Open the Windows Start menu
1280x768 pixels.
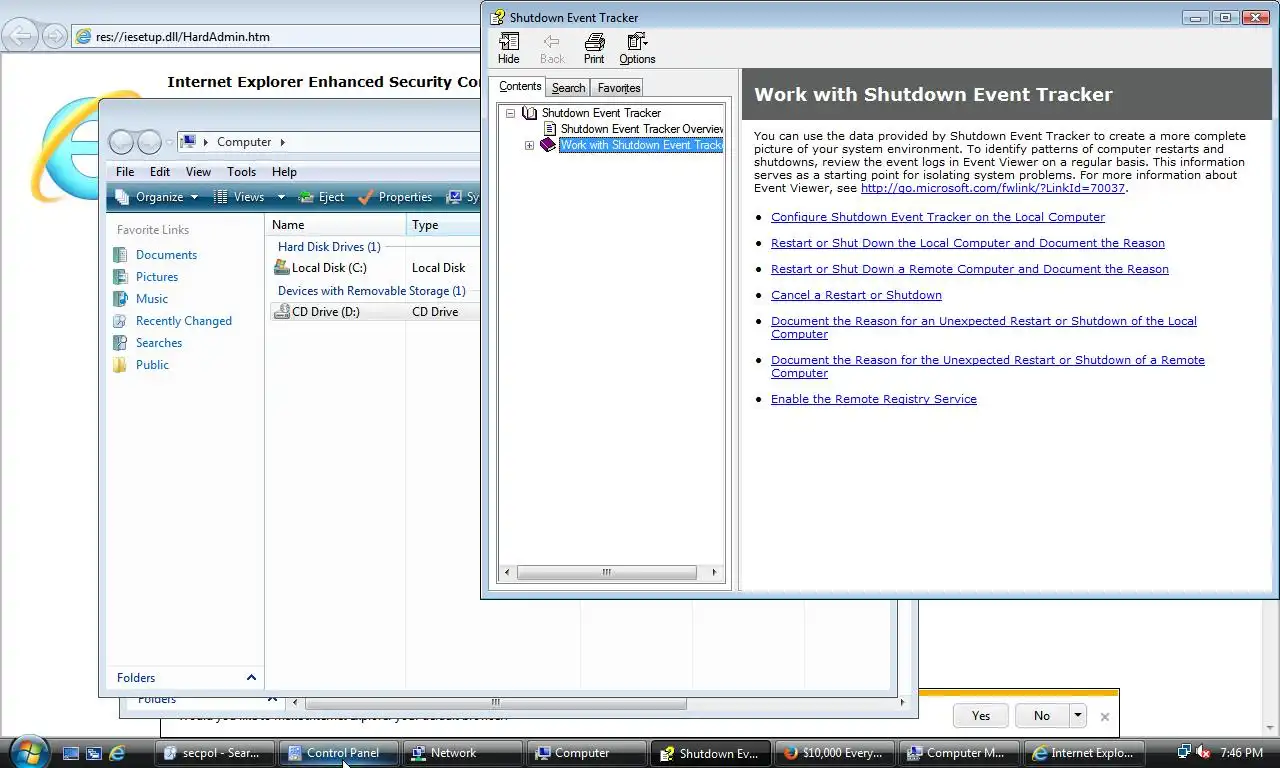pos(27,752)
